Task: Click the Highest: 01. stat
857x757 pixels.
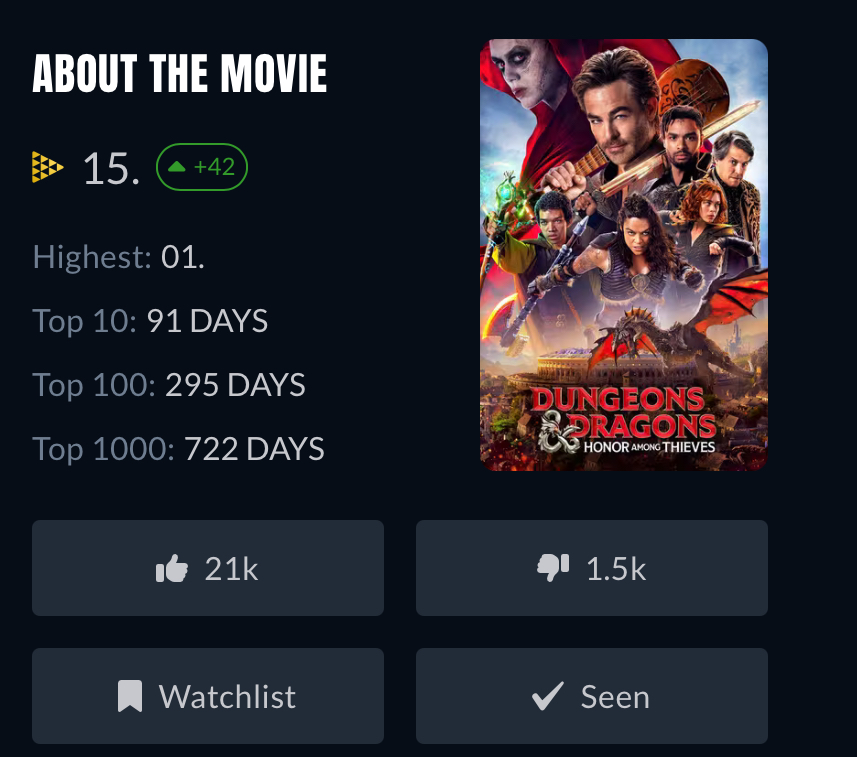Action: coord(118,257)
